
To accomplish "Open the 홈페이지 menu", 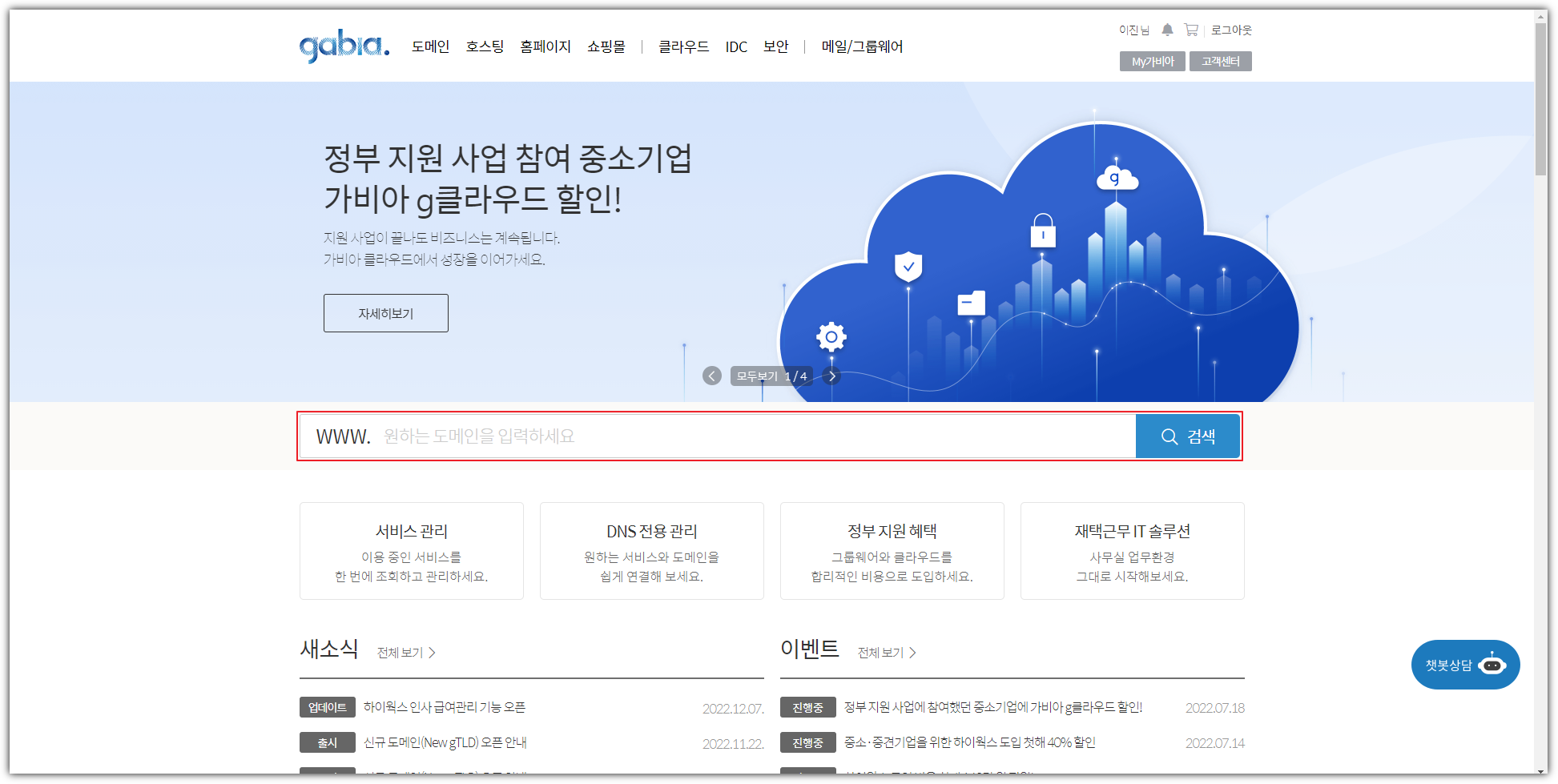I will coord(545,46).
